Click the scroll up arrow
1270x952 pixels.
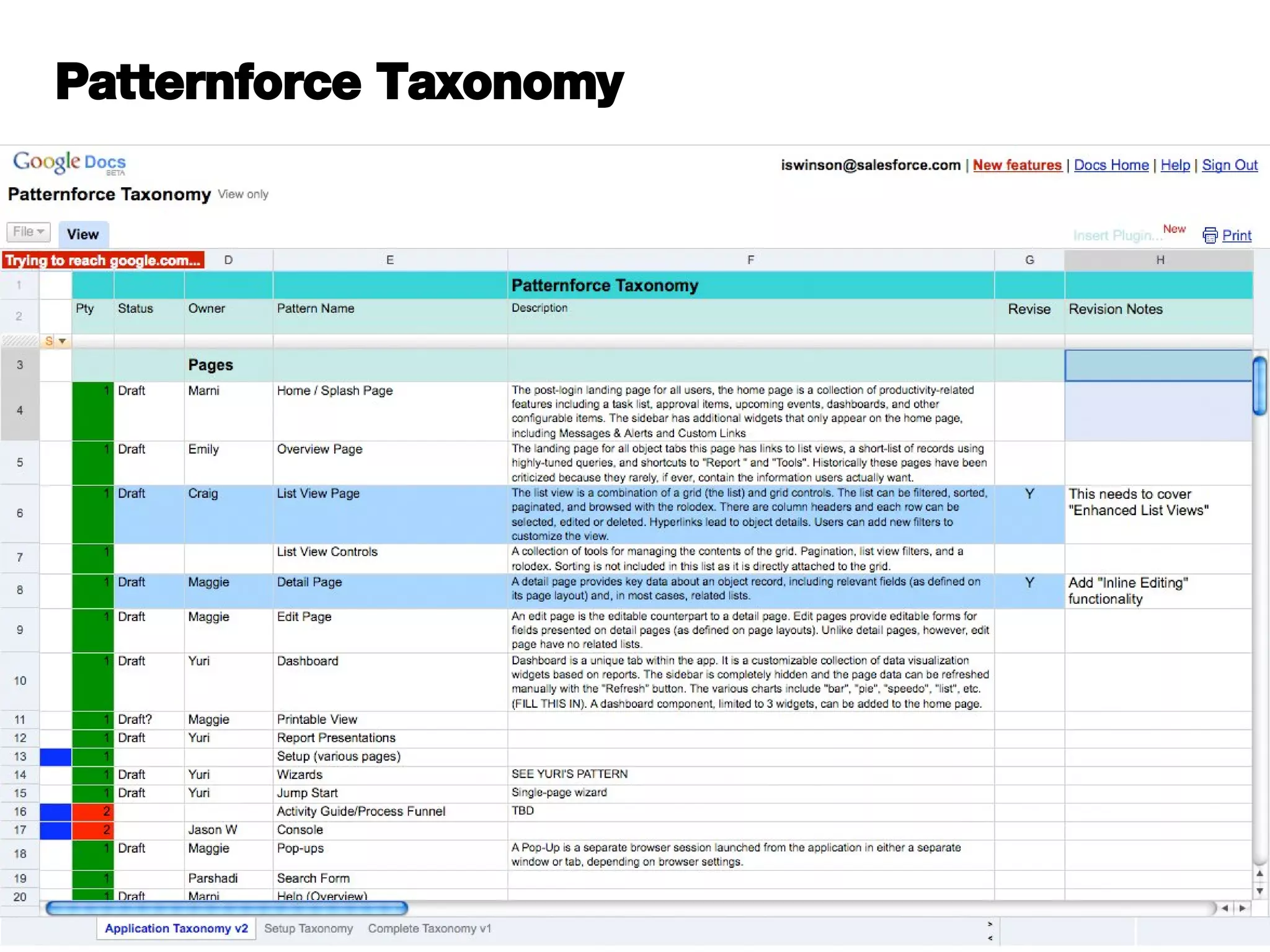1259,874
